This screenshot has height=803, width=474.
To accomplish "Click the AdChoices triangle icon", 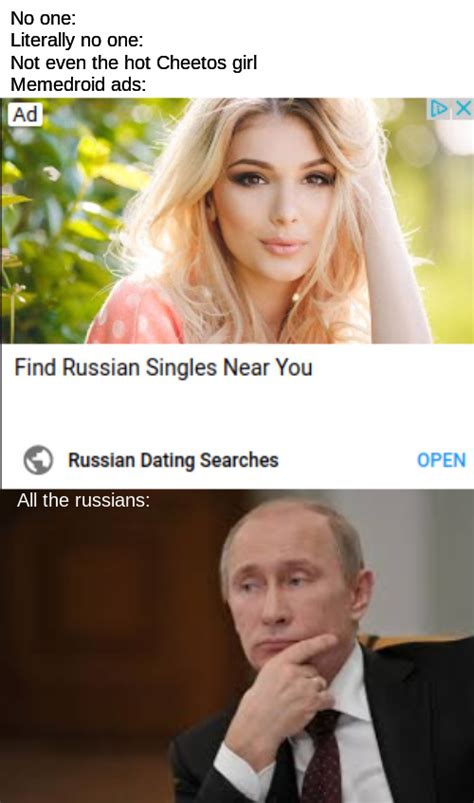I will [x=439, y=108].
